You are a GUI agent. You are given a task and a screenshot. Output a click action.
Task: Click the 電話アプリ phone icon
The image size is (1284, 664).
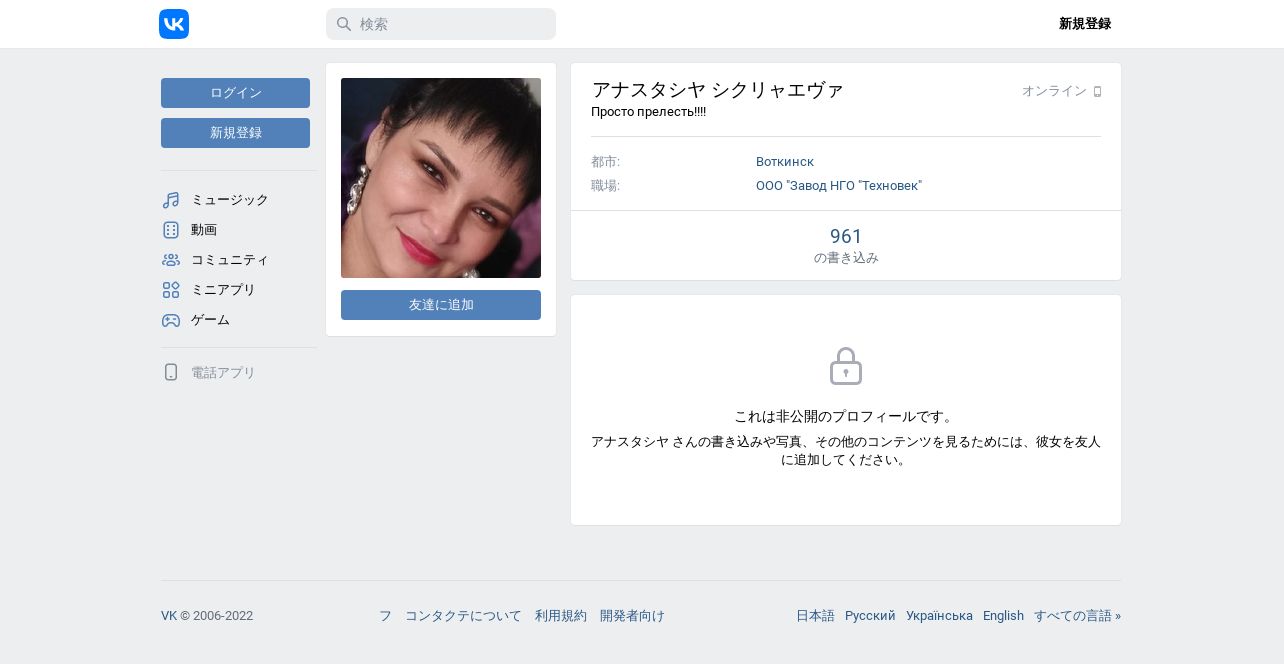click(171, 372)
